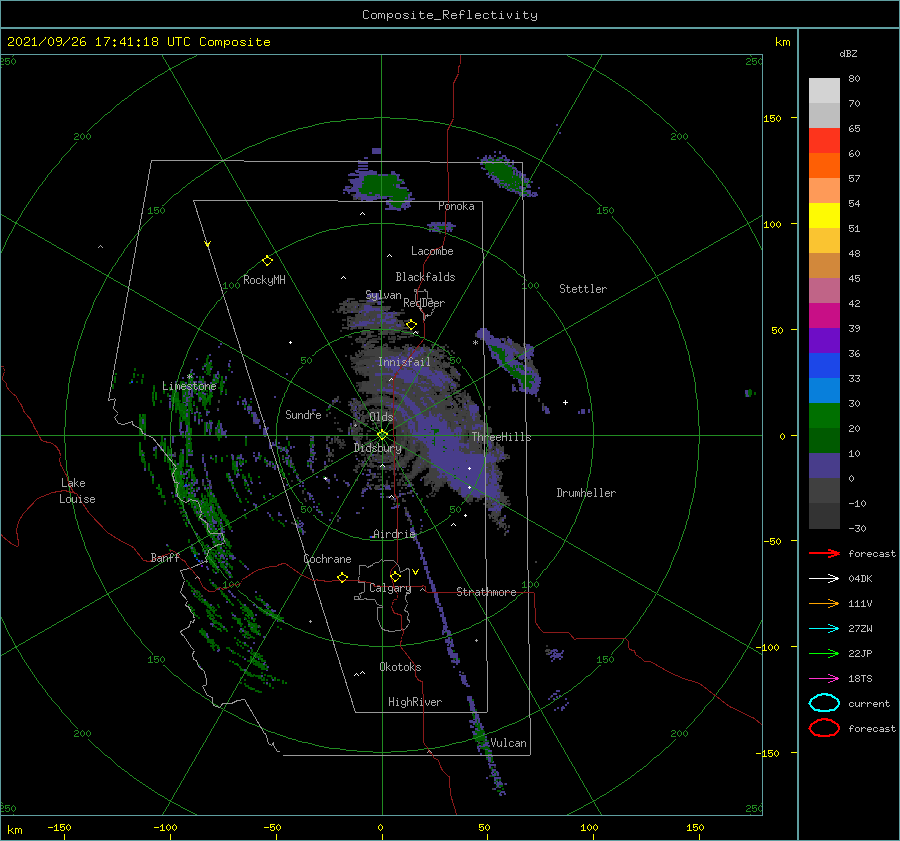This screenshot has width=900, height=841.
Task: Click the Sylvan label
Action: pos(383,295)
